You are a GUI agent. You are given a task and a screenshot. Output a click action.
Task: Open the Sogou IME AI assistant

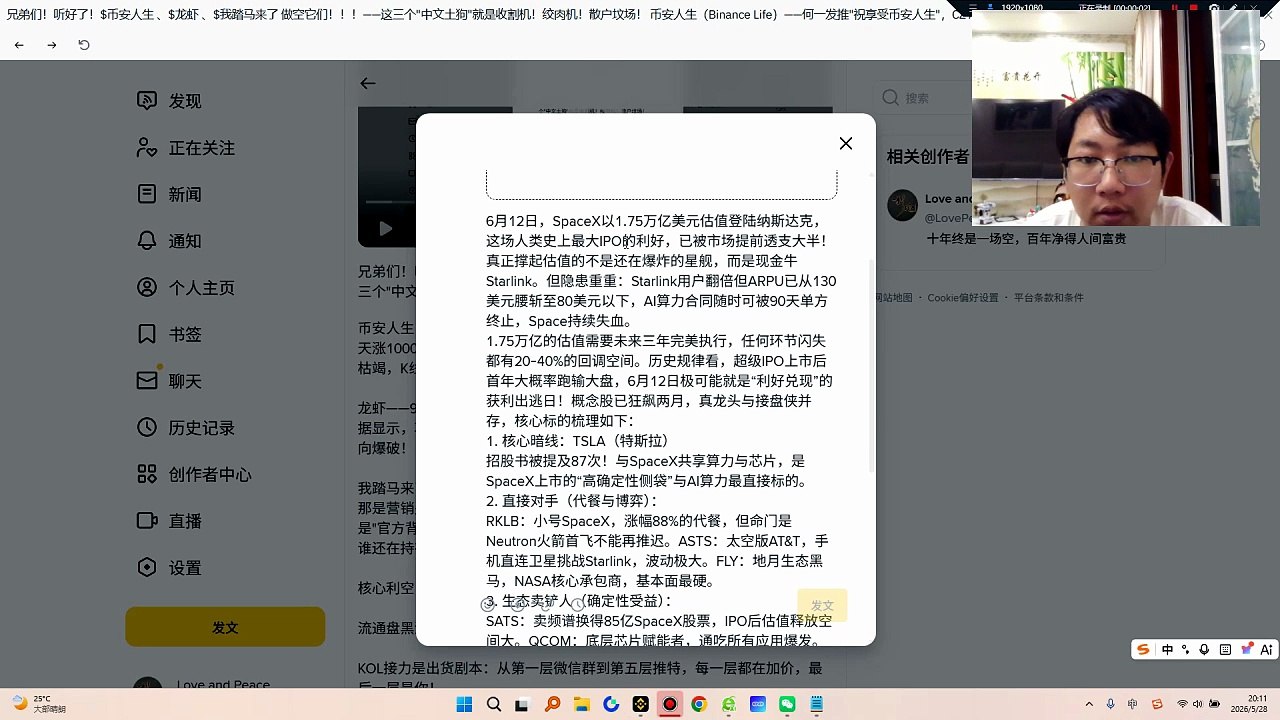coord(1267,650)
